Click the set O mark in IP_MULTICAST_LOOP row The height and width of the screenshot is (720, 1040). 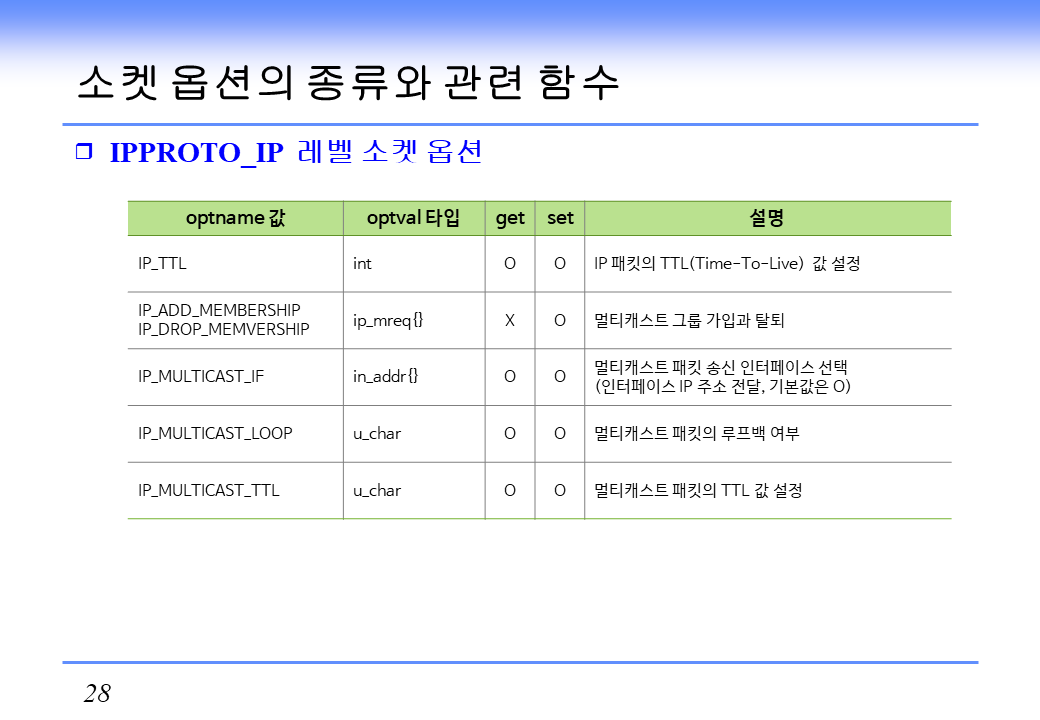click(560, 433)
